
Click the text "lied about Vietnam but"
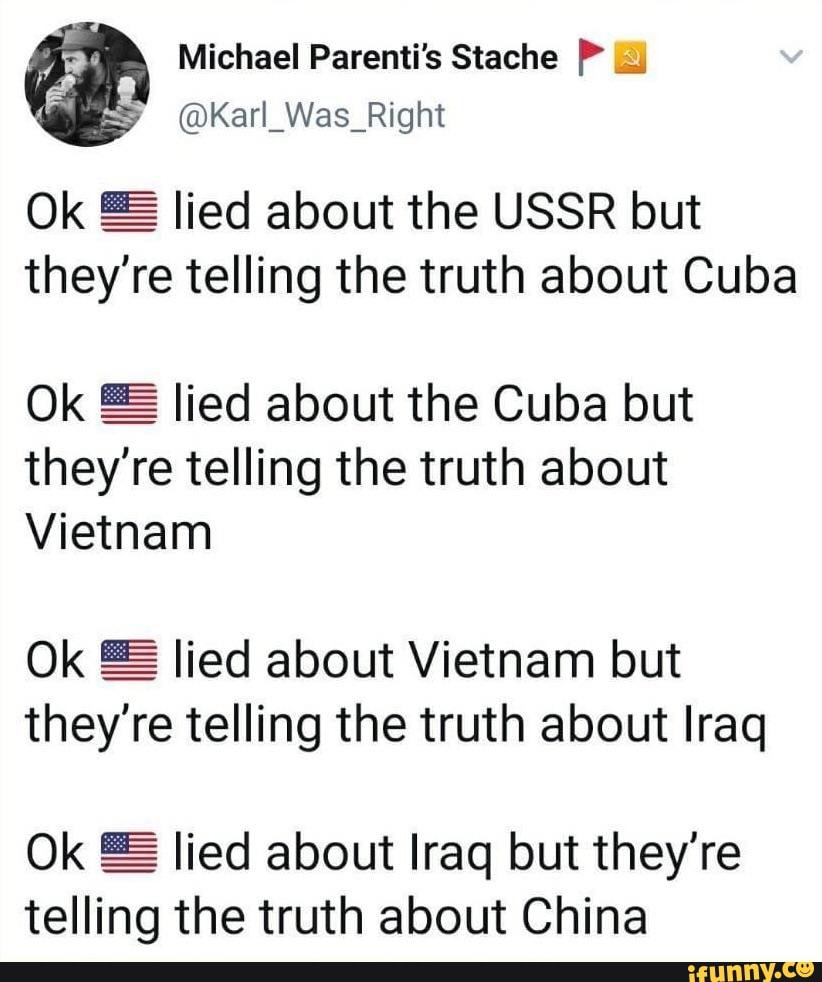[426, 660]
